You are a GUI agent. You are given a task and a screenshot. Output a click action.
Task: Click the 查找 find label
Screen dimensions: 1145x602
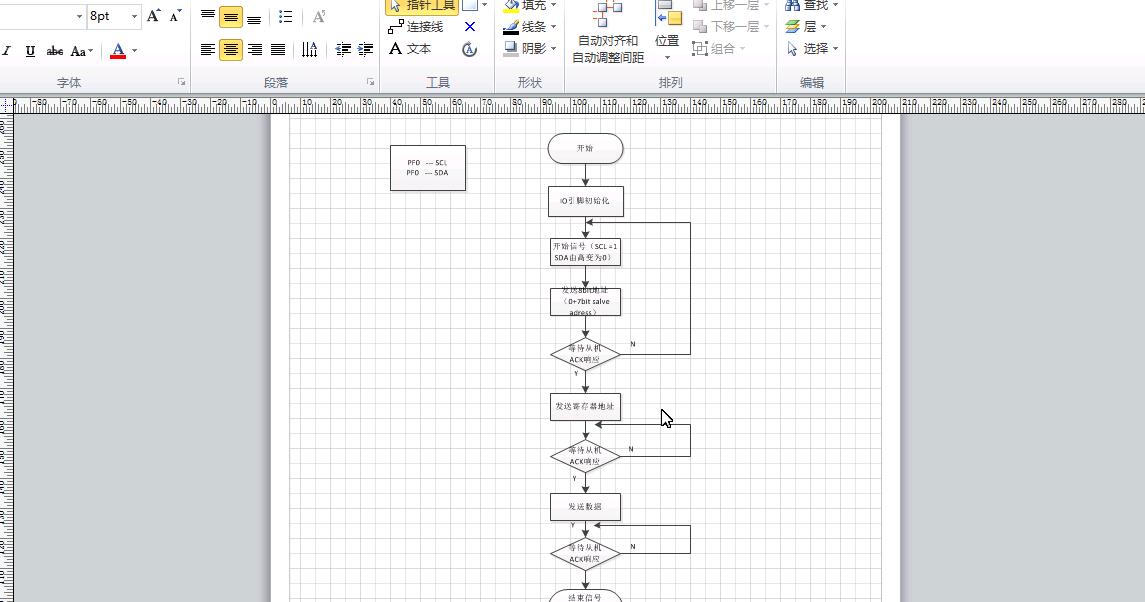coord(816,5)
